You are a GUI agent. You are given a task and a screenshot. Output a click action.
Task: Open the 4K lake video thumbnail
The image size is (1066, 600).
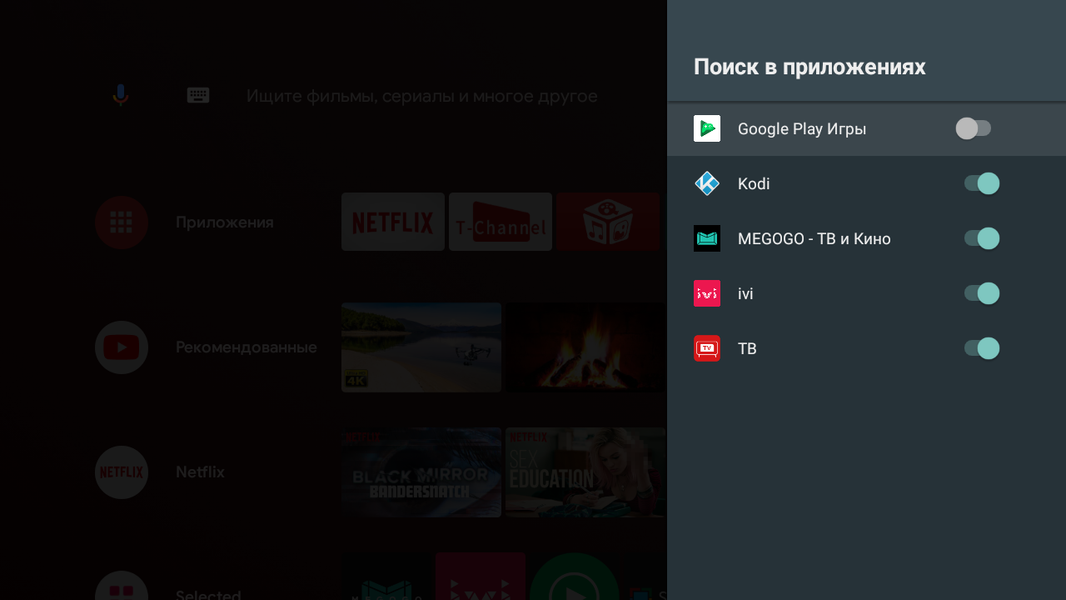pyautogui.click(x=422, y=347)
